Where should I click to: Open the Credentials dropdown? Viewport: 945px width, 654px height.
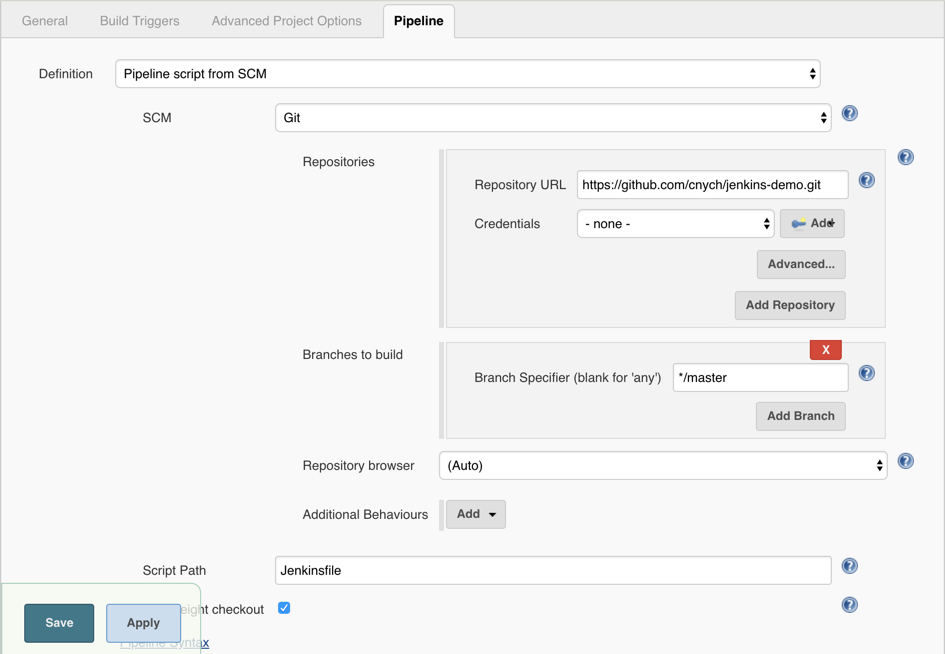click(x=676, y=224)
